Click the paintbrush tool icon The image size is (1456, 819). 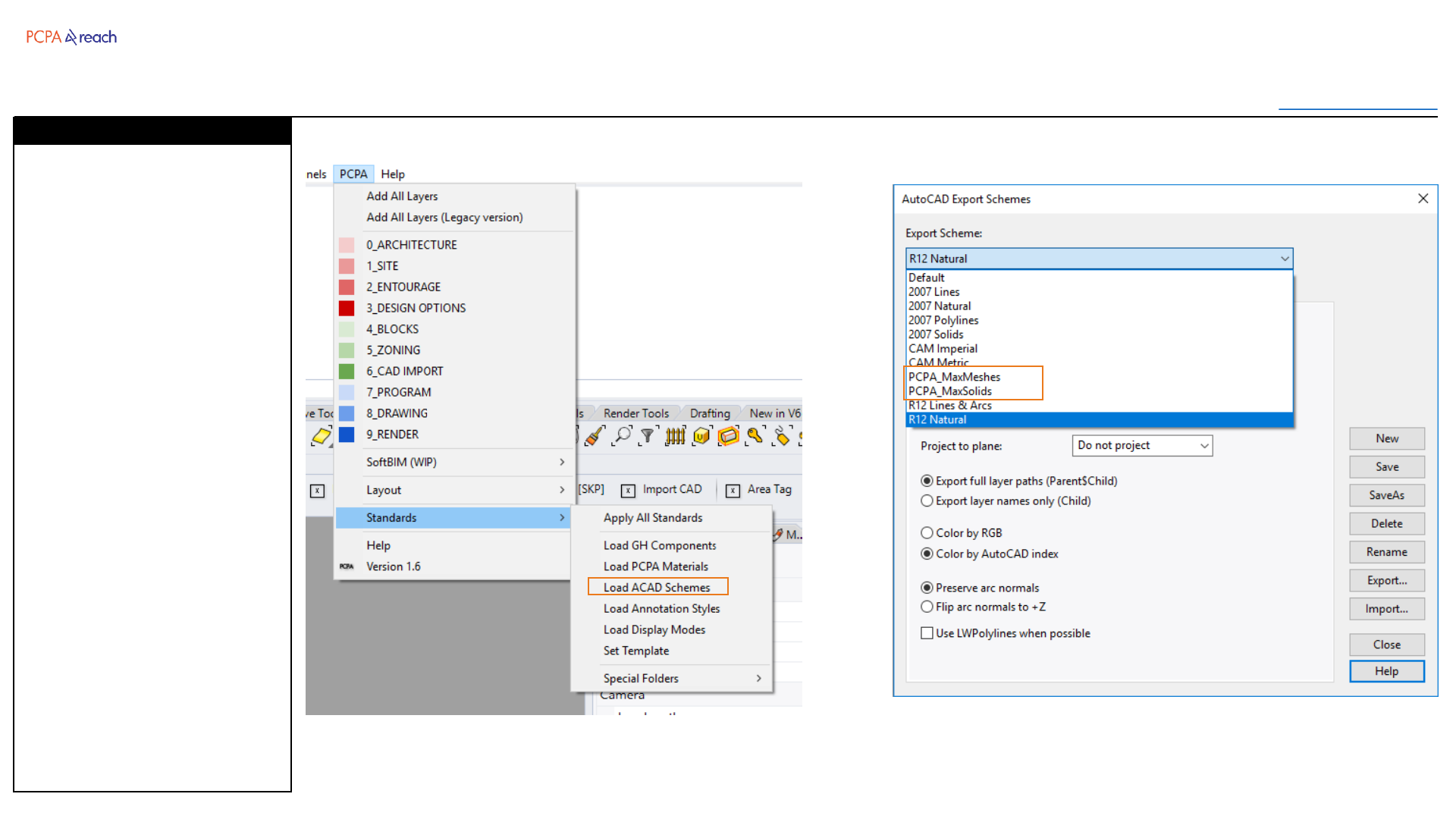(x=595, y=436)
